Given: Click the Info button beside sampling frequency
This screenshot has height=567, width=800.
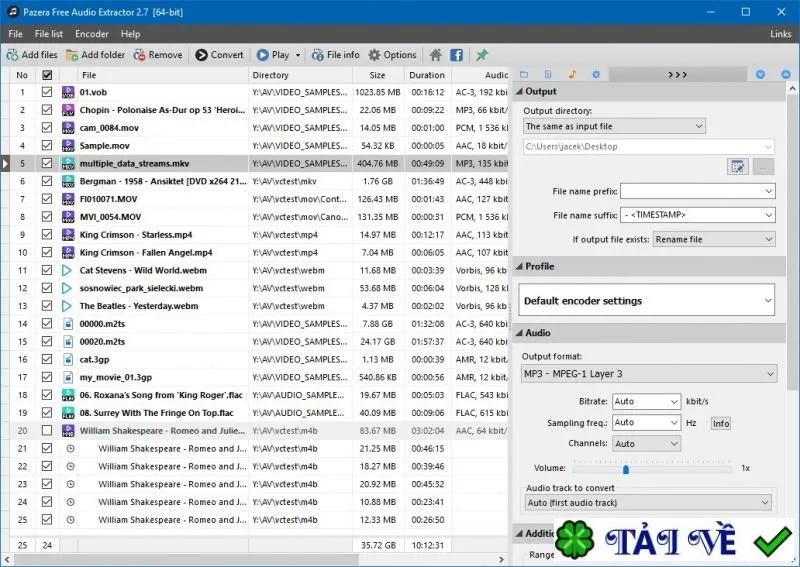Looking at the screenshot, I should 721,423.
